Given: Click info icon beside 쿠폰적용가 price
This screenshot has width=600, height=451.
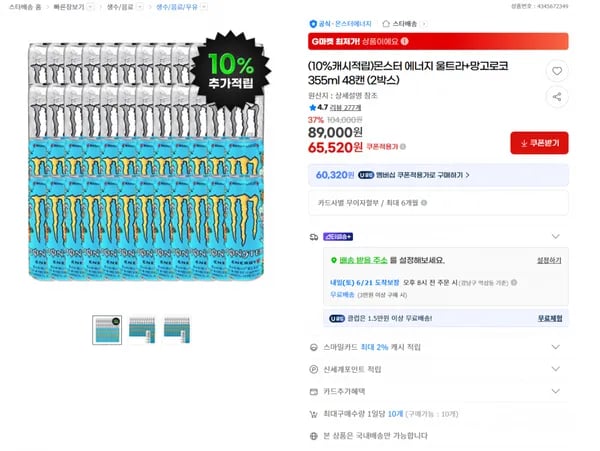Looking at the screenshot, I should (x=403, y=147).
